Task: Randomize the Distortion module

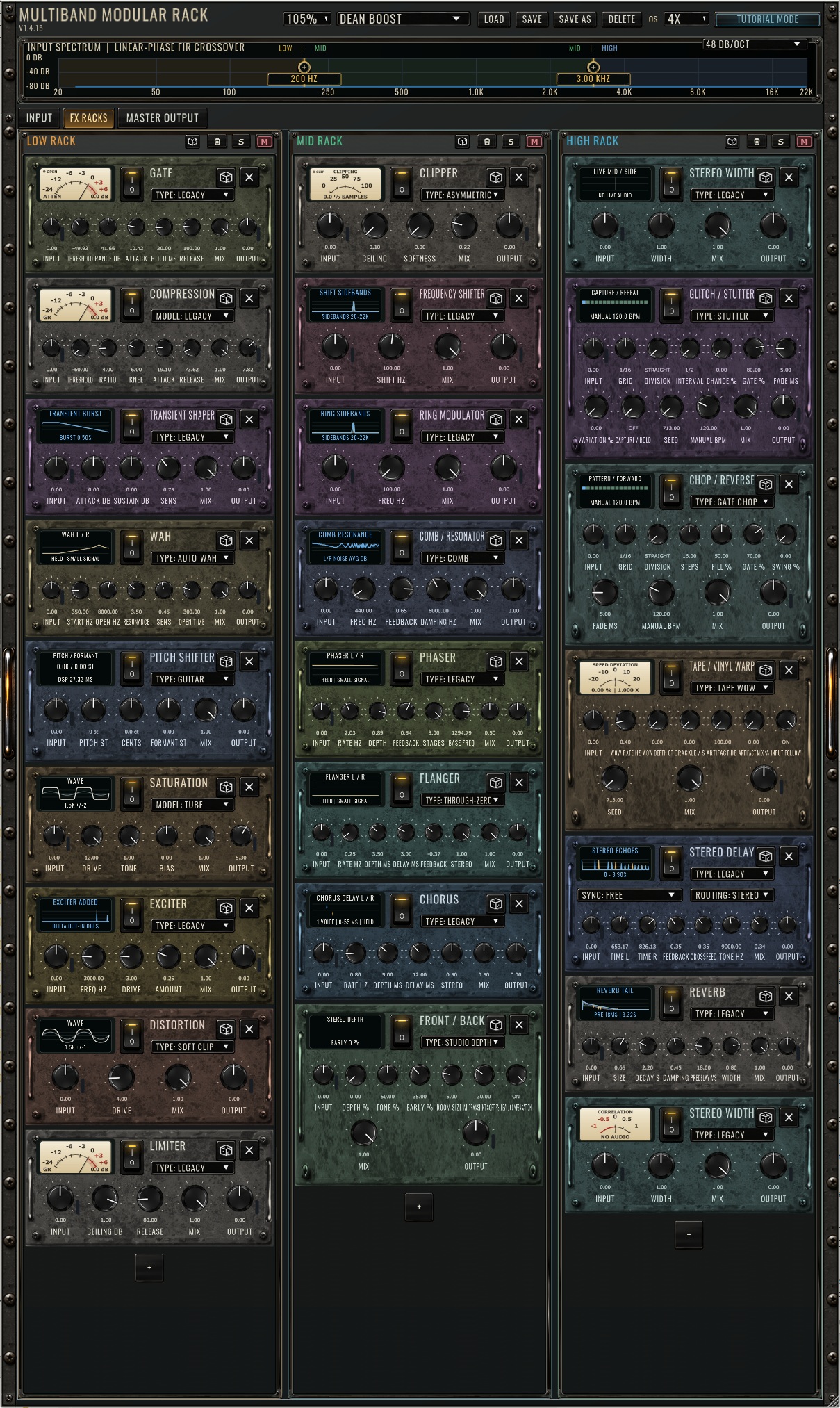Action: (226, 1029)
